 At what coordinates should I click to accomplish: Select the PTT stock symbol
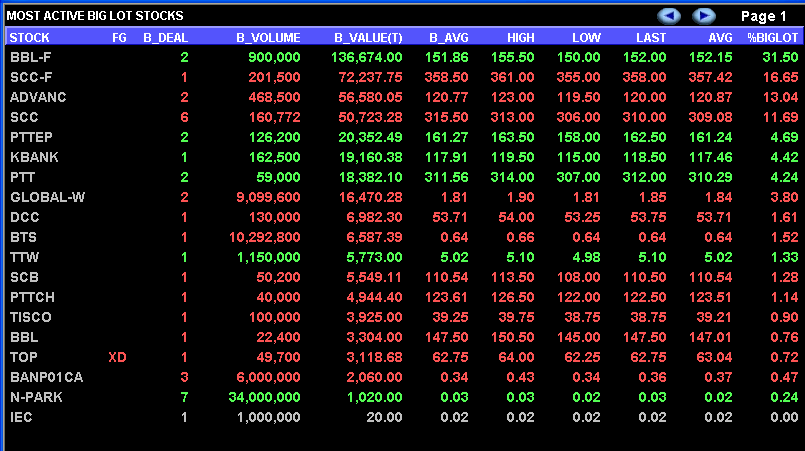point(23,177)
